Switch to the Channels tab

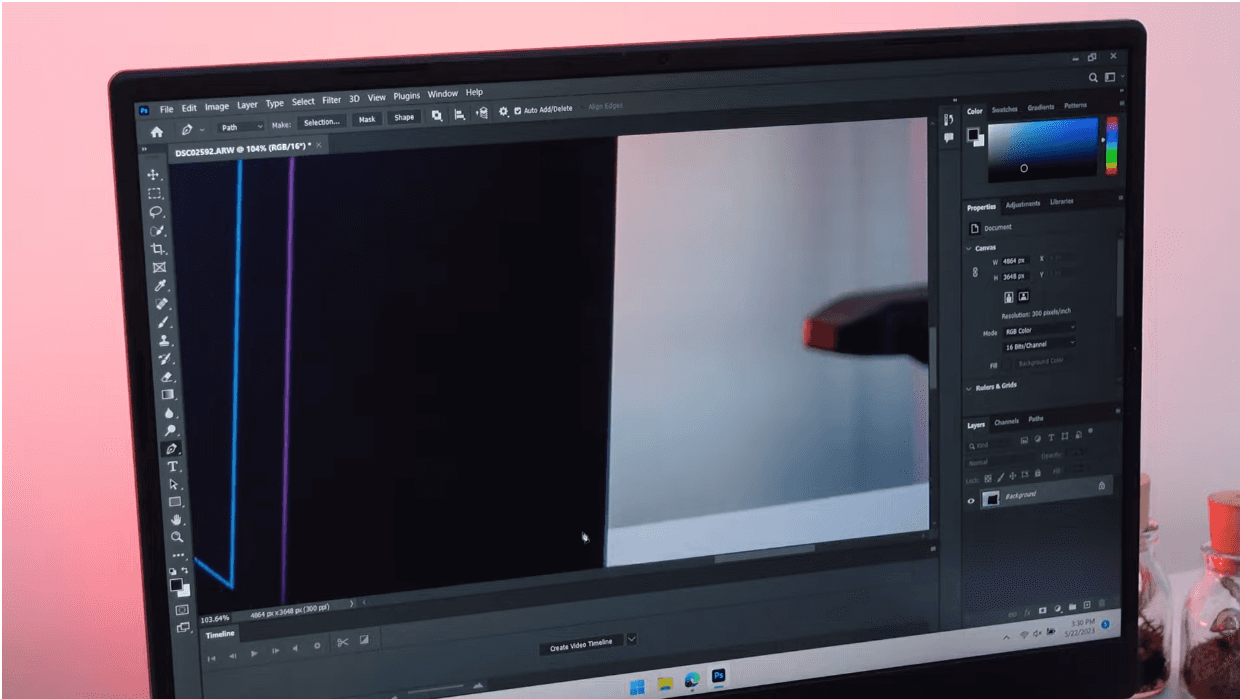(1006, 422)
